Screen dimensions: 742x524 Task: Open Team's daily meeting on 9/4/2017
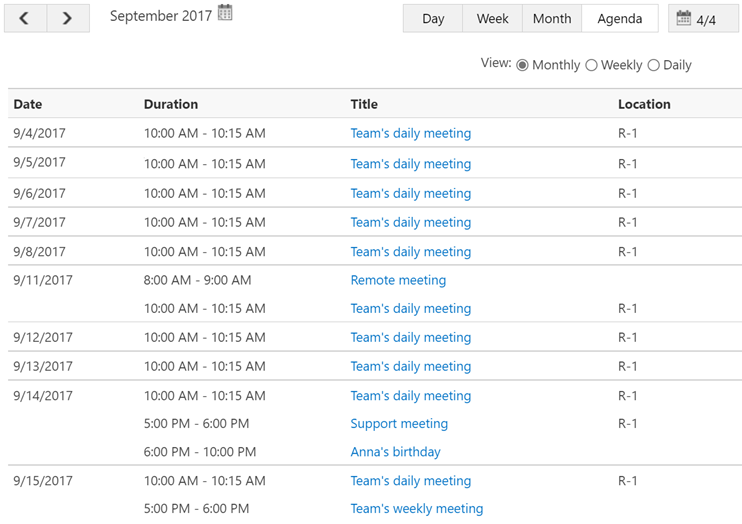pos(410,133)
